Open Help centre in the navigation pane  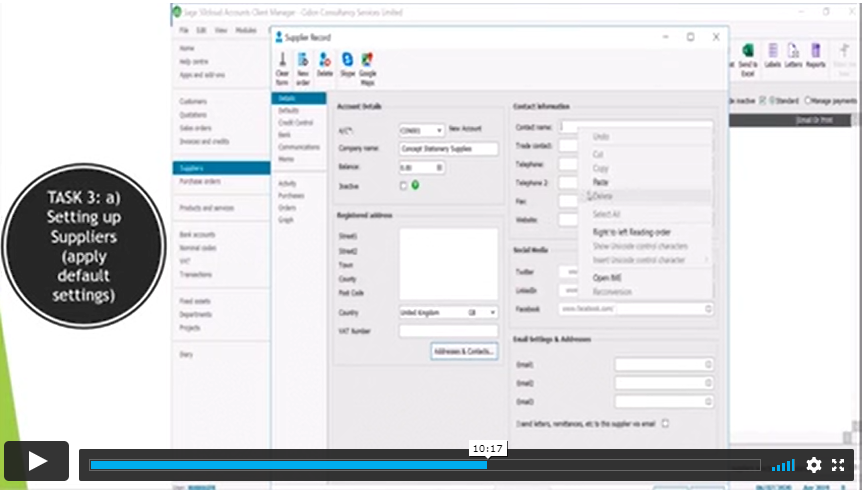click(194, 62)
